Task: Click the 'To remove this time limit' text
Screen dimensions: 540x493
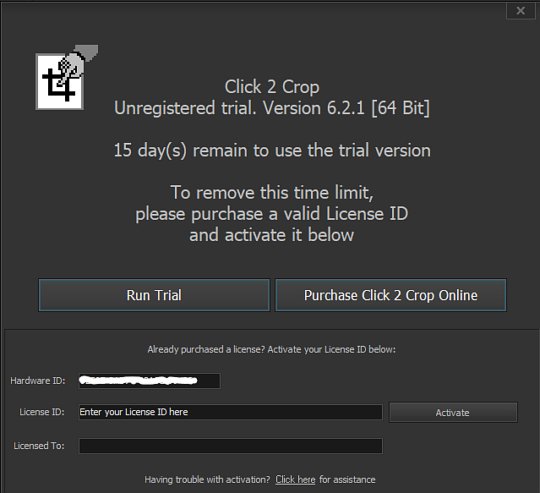Action: point(272,192)
